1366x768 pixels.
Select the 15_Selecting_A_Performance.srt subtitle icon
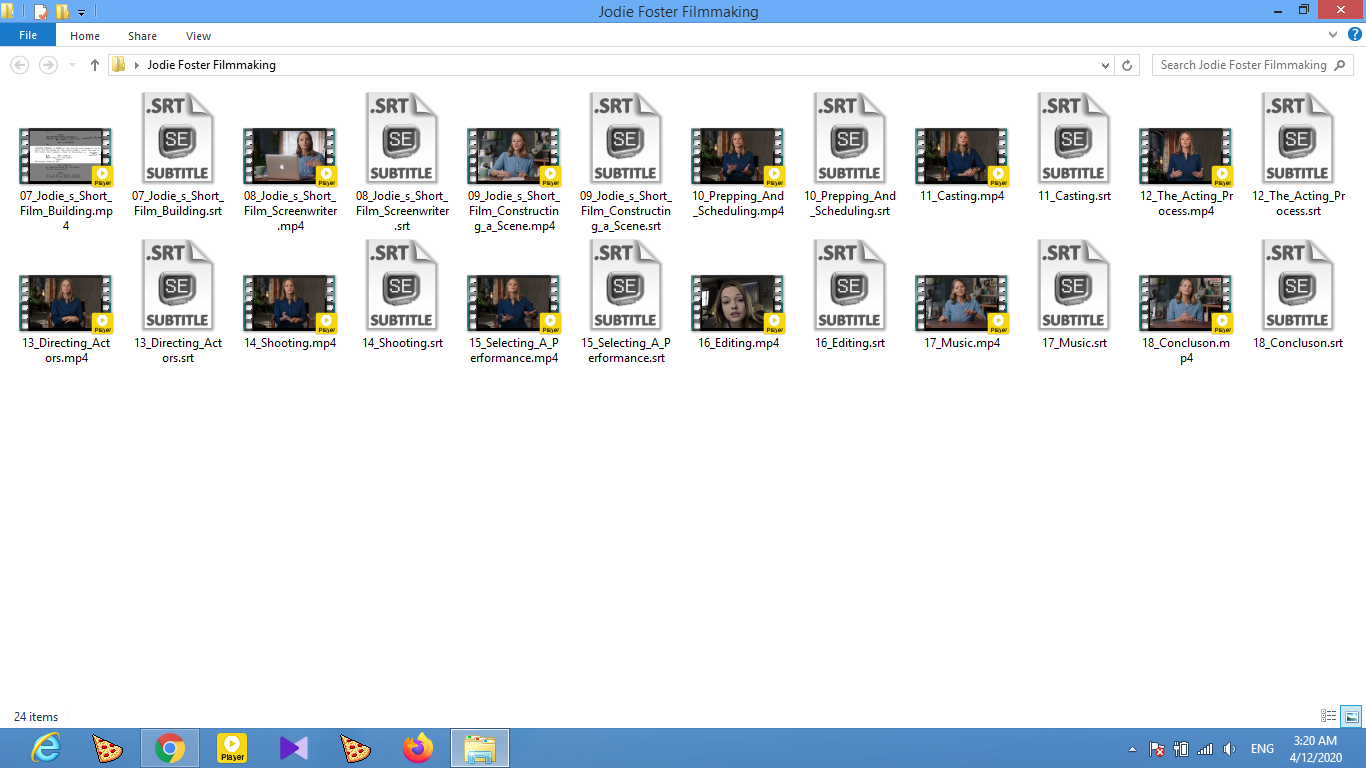point(626,287)
